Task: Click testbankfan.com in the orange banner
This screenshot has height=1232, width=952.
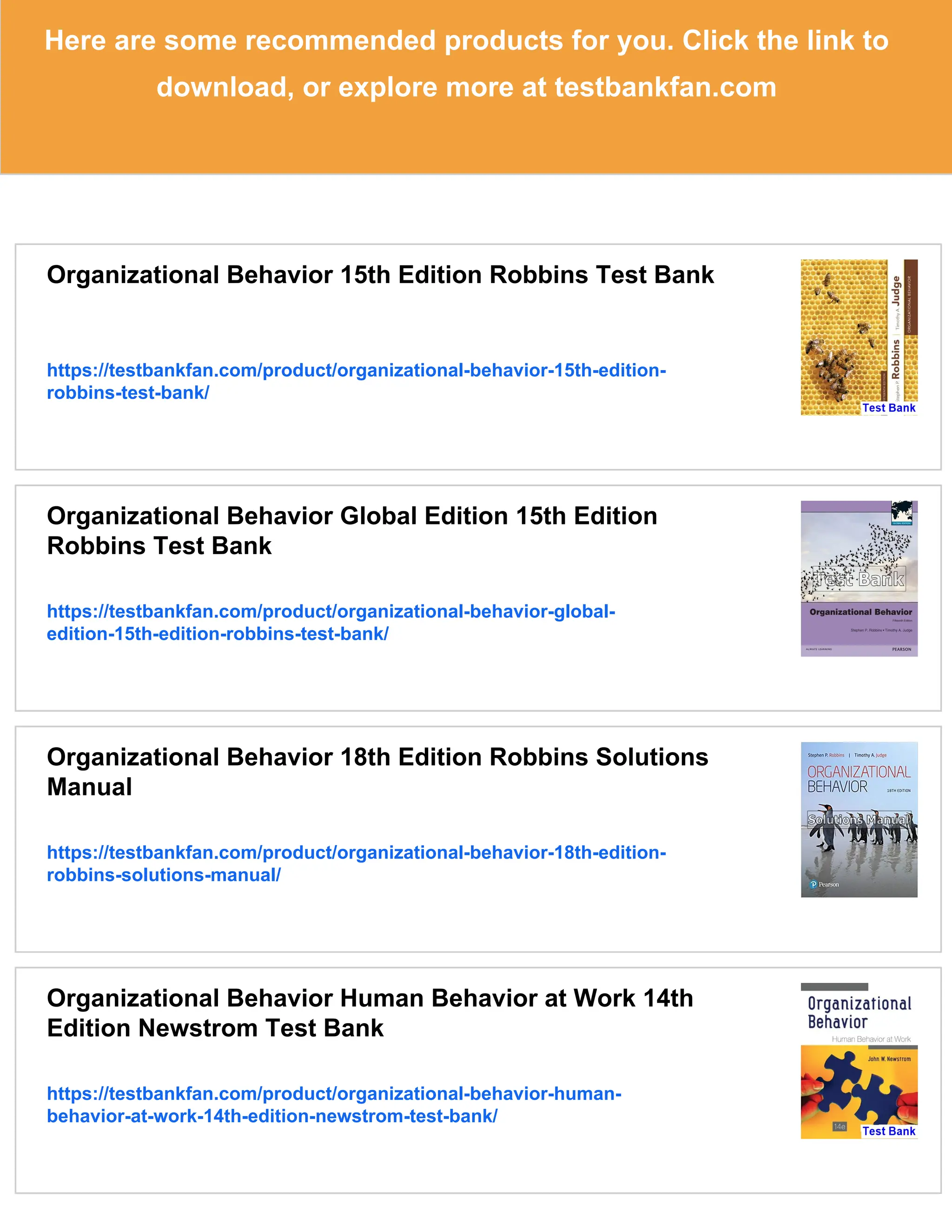Action: [665, 87]
